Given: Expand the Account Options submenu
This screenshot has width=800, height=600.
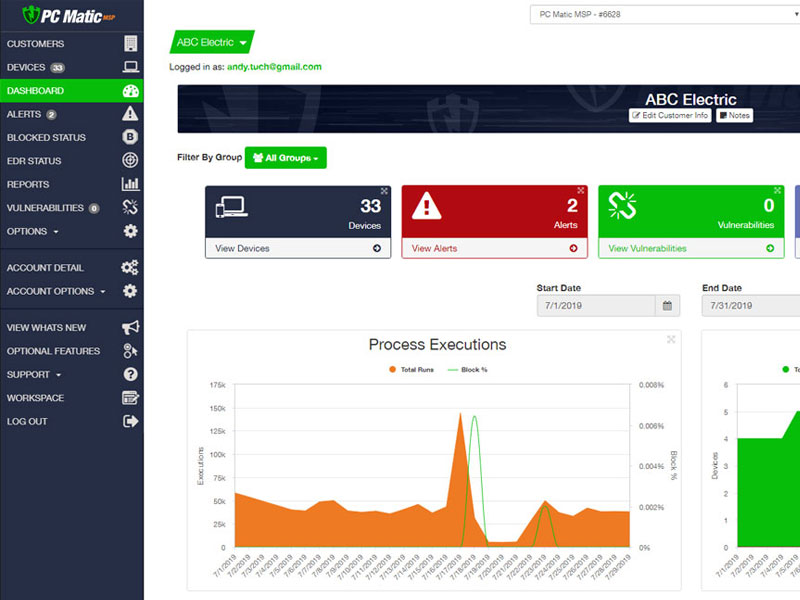Looking at the screenshot, I should point(56,291).
